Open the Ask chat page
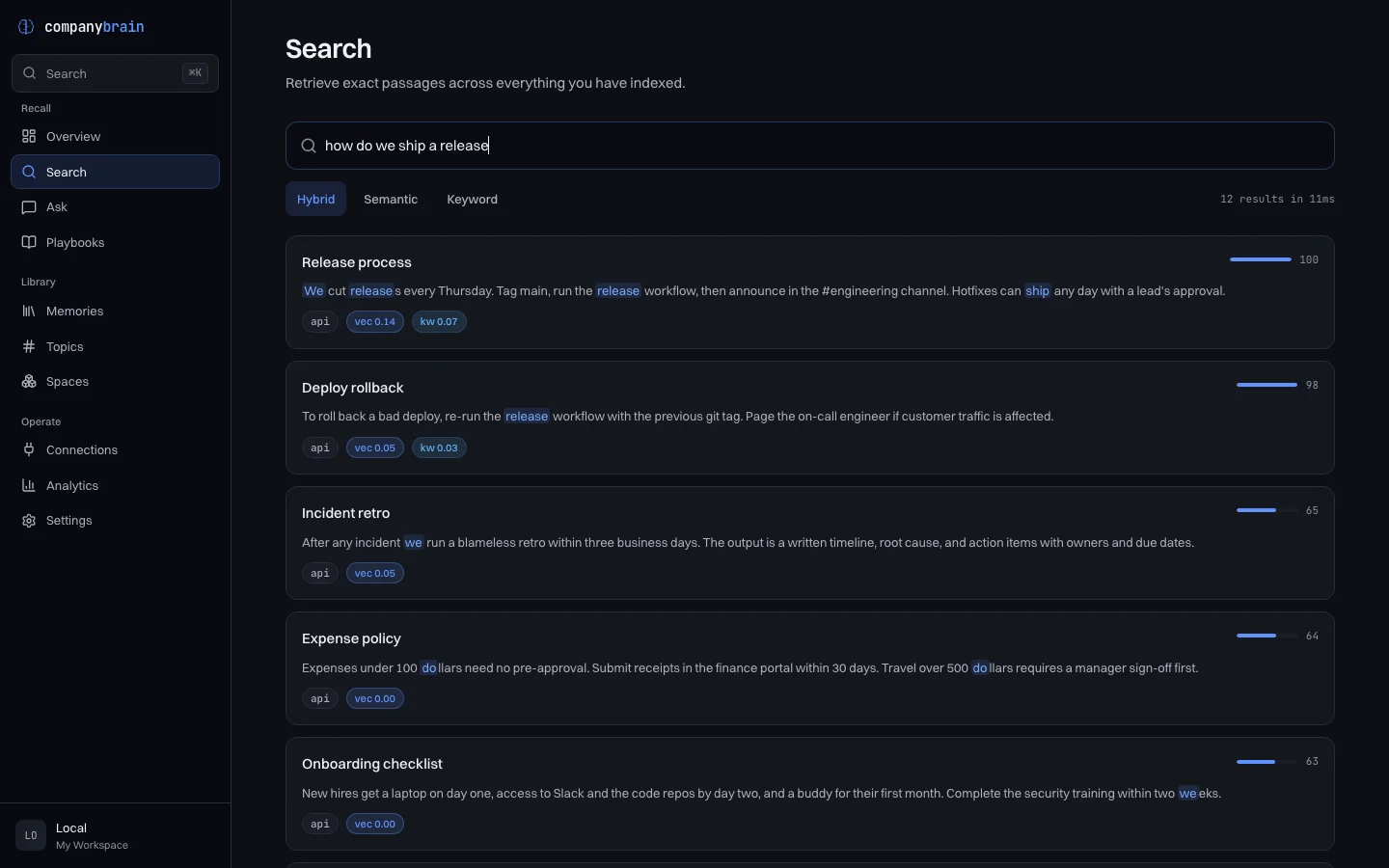The width and height of the screenshot is (1389, 868). (115, 207)
